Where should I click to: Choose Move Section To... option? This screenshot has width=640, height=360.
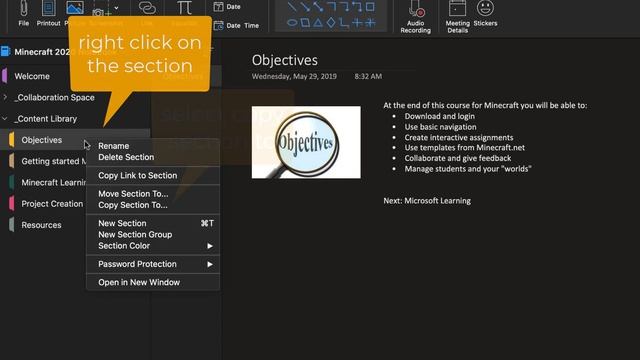(x=133, y=194)
